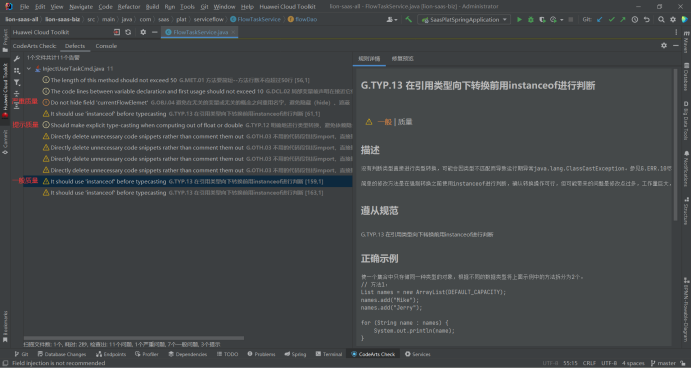Hide the rule detail pane with minus icon
The image size is (692, 368).
point(676,45)
